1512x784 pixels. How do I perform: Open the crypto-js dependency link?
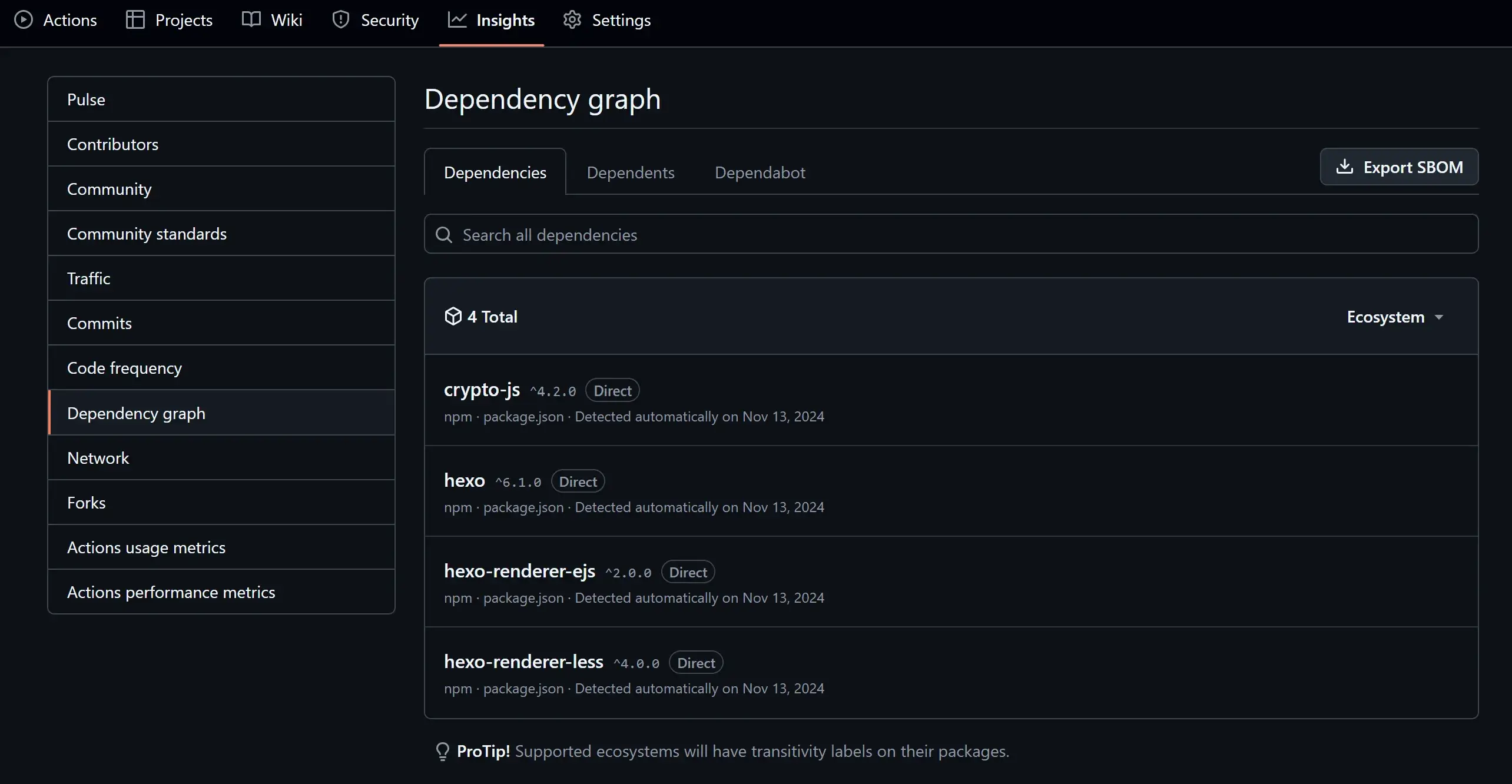(482, 390)
